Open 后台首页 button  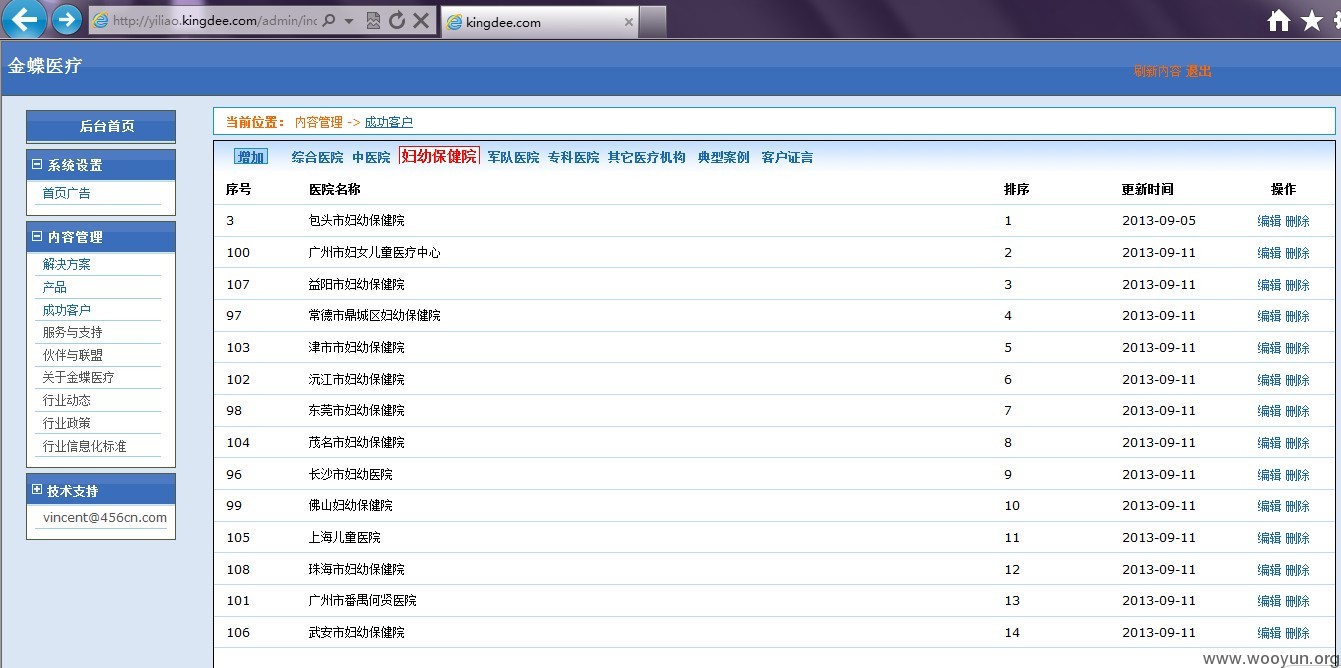(101, 126)
